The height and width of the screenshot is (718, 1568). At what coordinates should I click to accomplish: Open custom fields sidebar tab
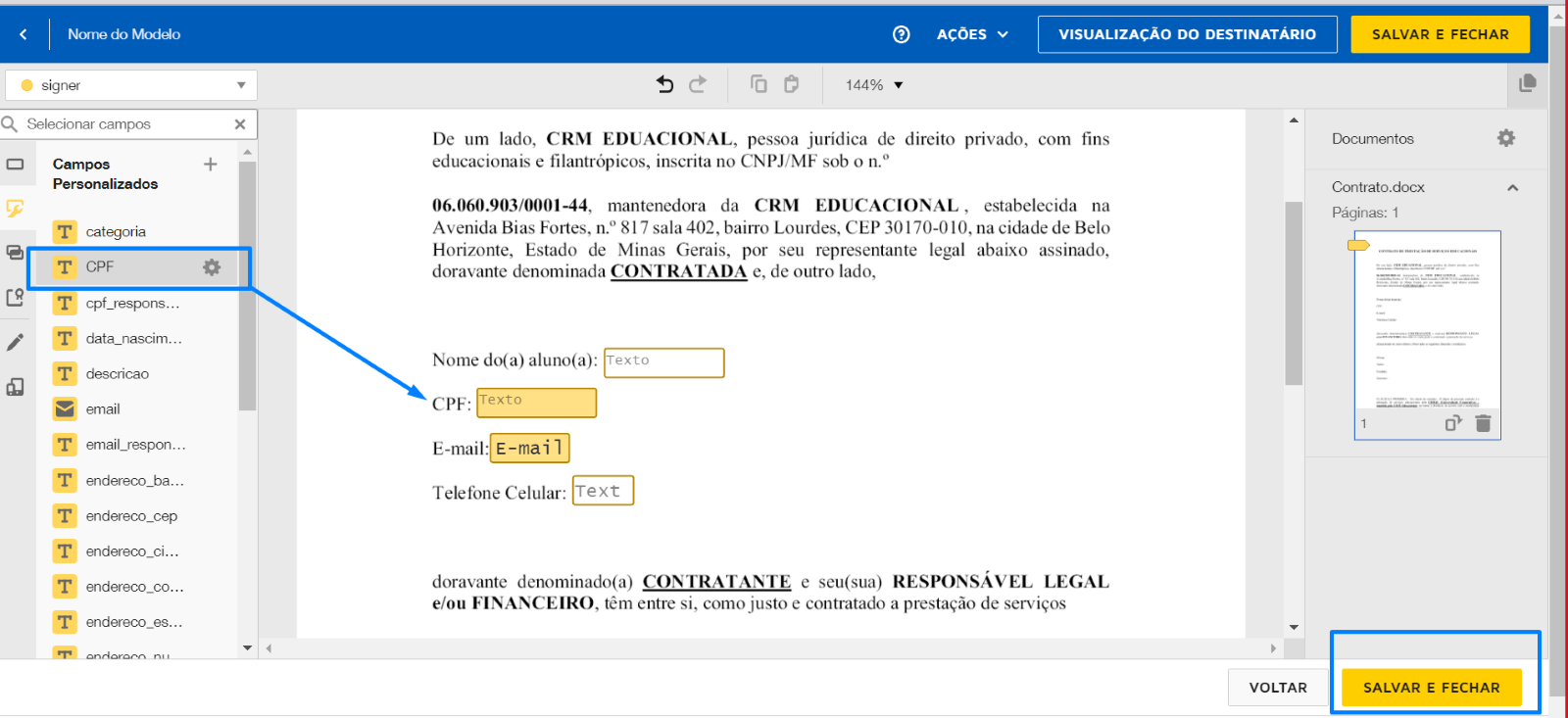(15, 208)
